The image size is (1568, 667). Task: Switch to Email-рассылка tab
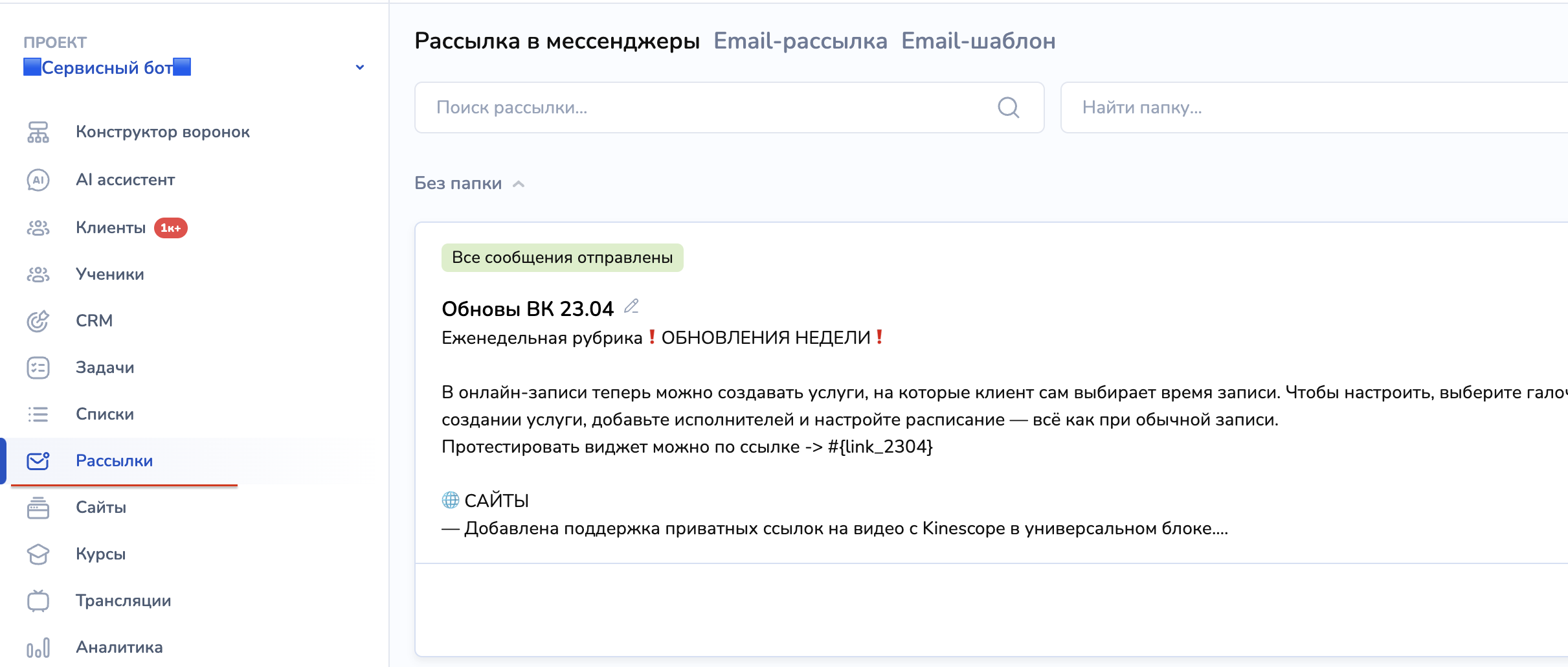tap(800, 41)
